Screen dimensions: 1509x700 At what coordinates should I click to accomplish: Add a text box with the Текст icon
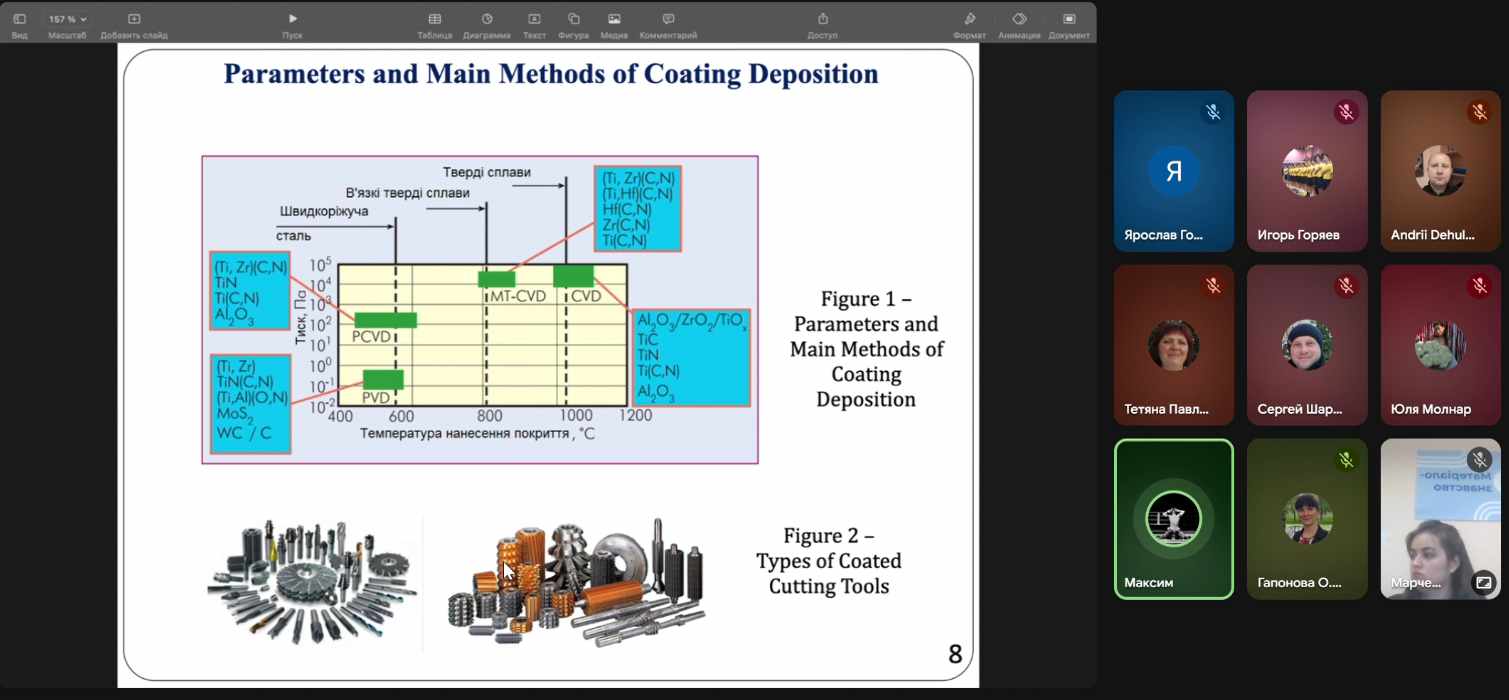pyautogui.click(x=534, y=19)
